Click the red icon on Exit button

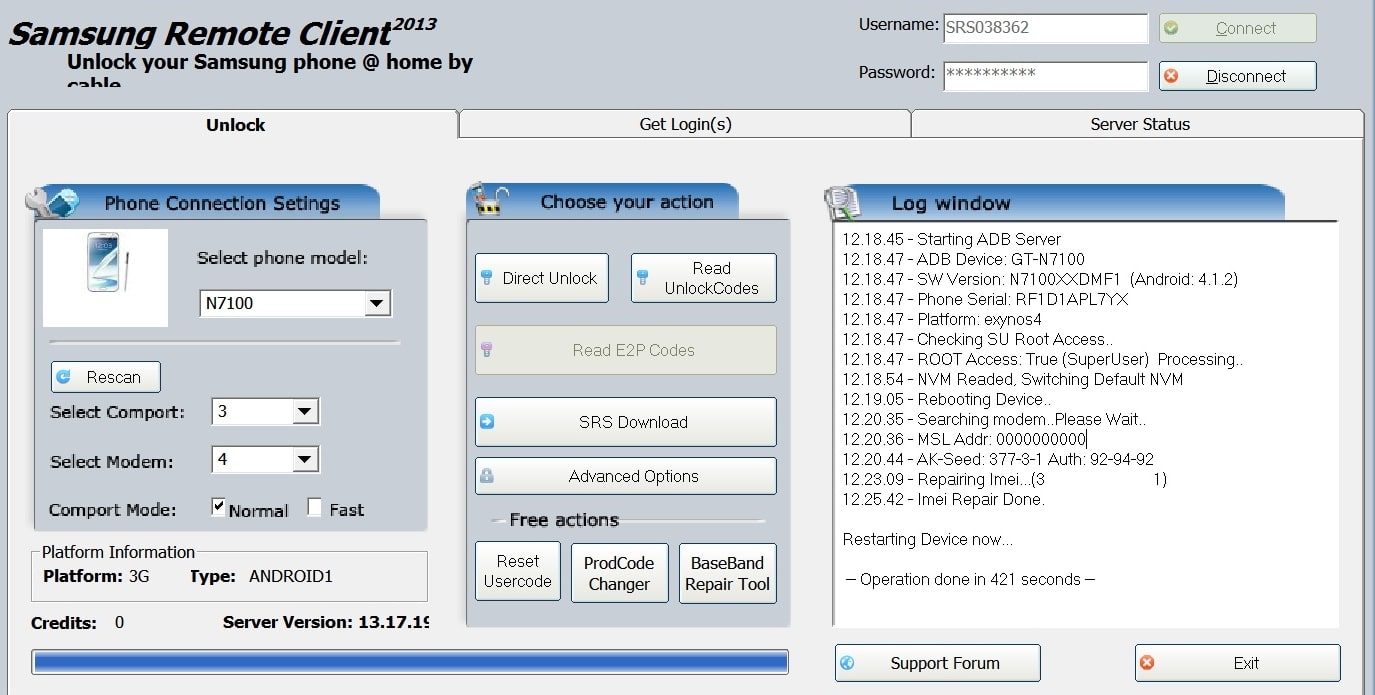[1147, 663]
